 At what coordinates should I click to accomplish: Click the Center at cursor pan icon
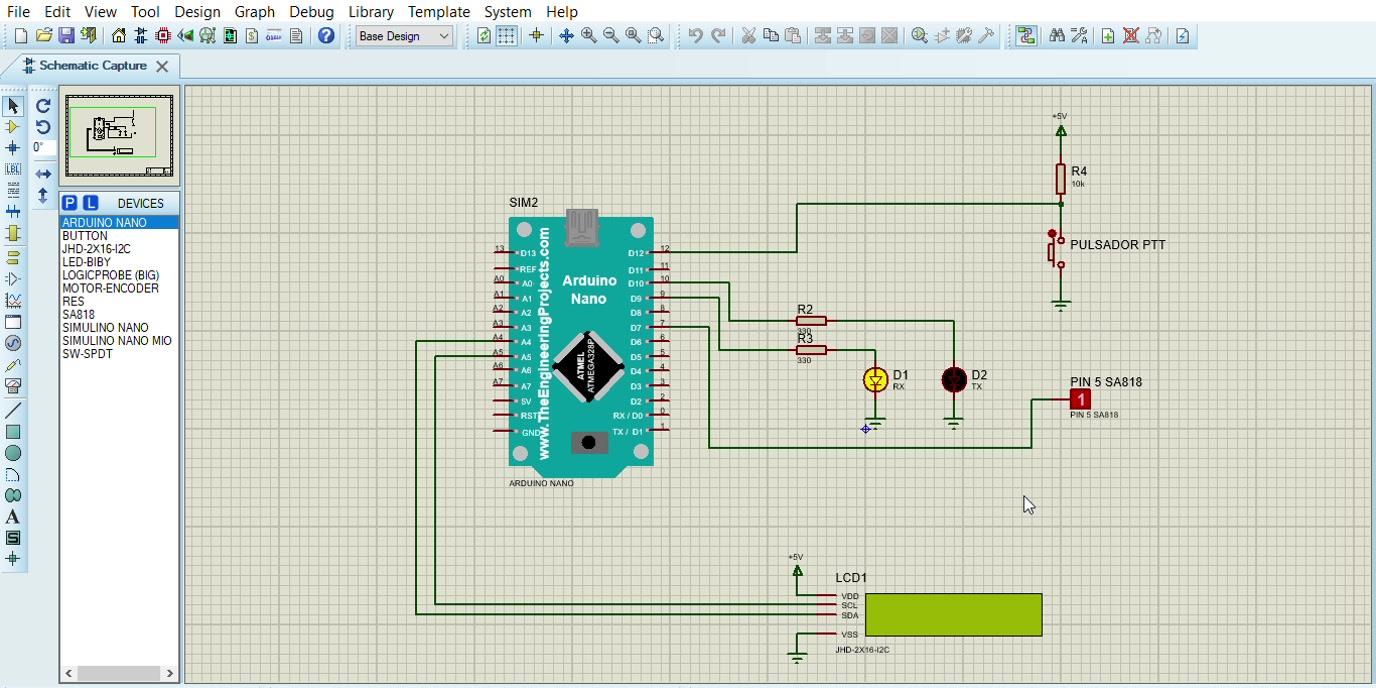pos(566,36)
